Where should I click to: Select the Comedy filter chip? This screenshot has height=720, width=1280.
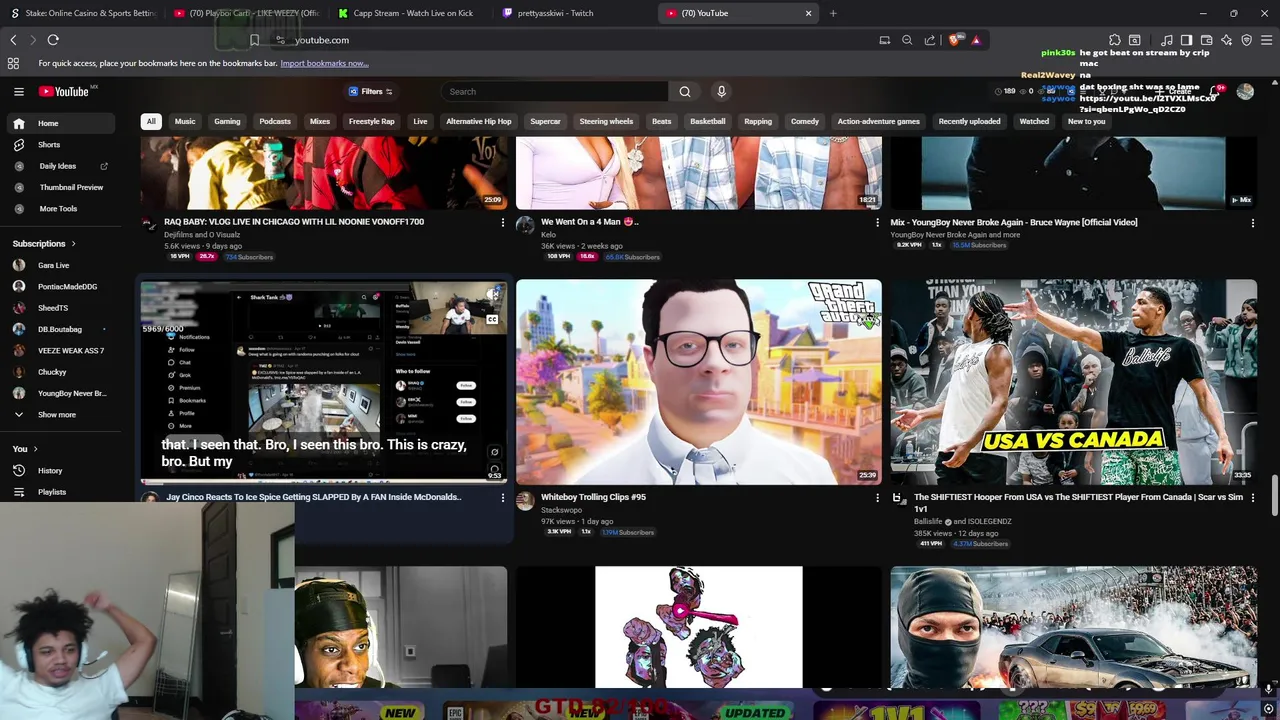coord(805,121)
